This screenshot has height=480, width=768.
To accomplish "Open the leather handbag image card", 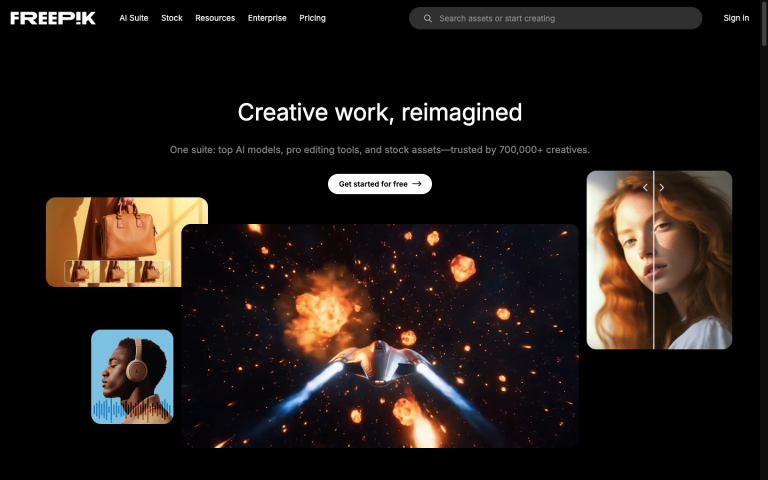I will 126,225.
